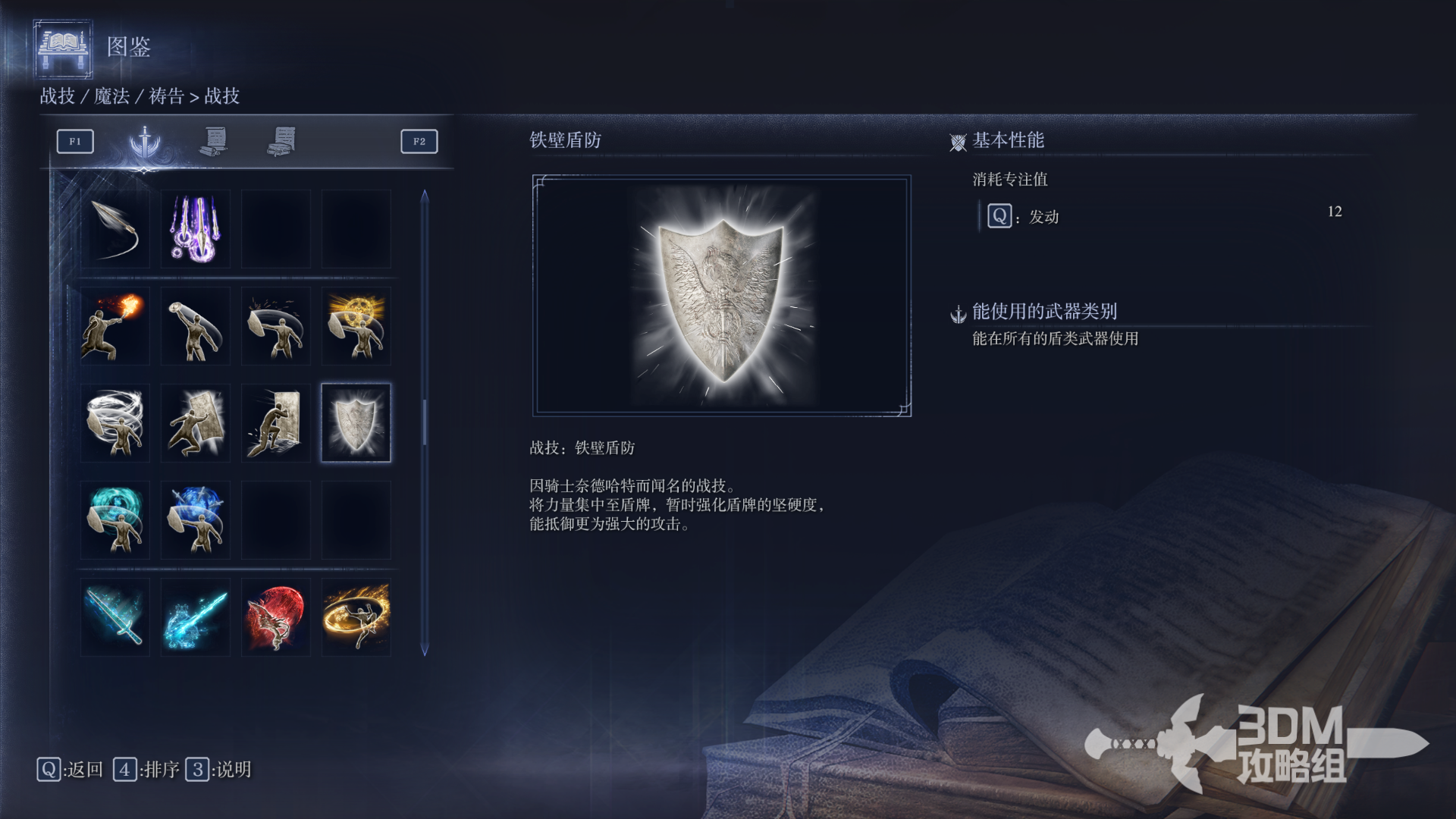Select the golden shield parry skill icon
The image size is (1456, 819).
[356, 325]
